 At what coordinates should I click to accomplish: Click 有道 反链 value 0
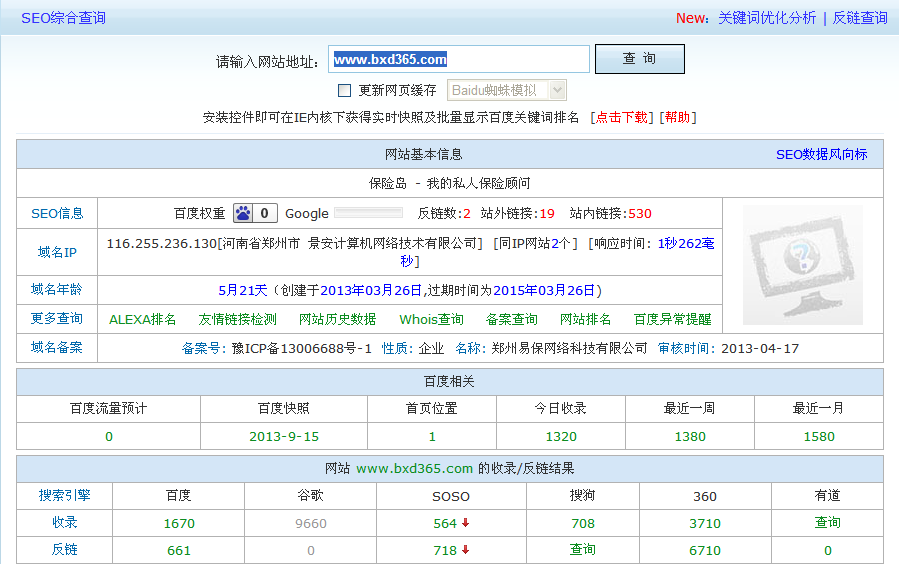click(828, 550)
